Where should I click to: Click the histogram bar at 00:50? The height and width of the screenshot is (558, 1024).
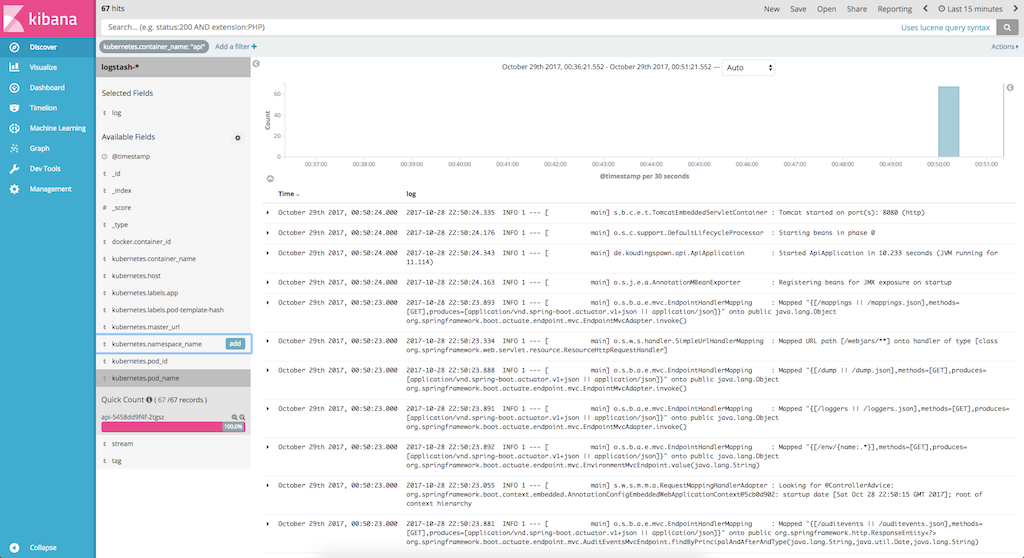click(x=948, y=121)
